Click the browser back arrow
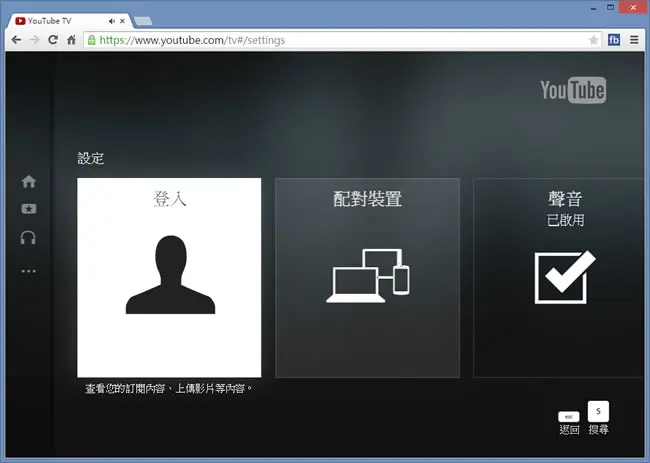 click(x=16, y=40)
